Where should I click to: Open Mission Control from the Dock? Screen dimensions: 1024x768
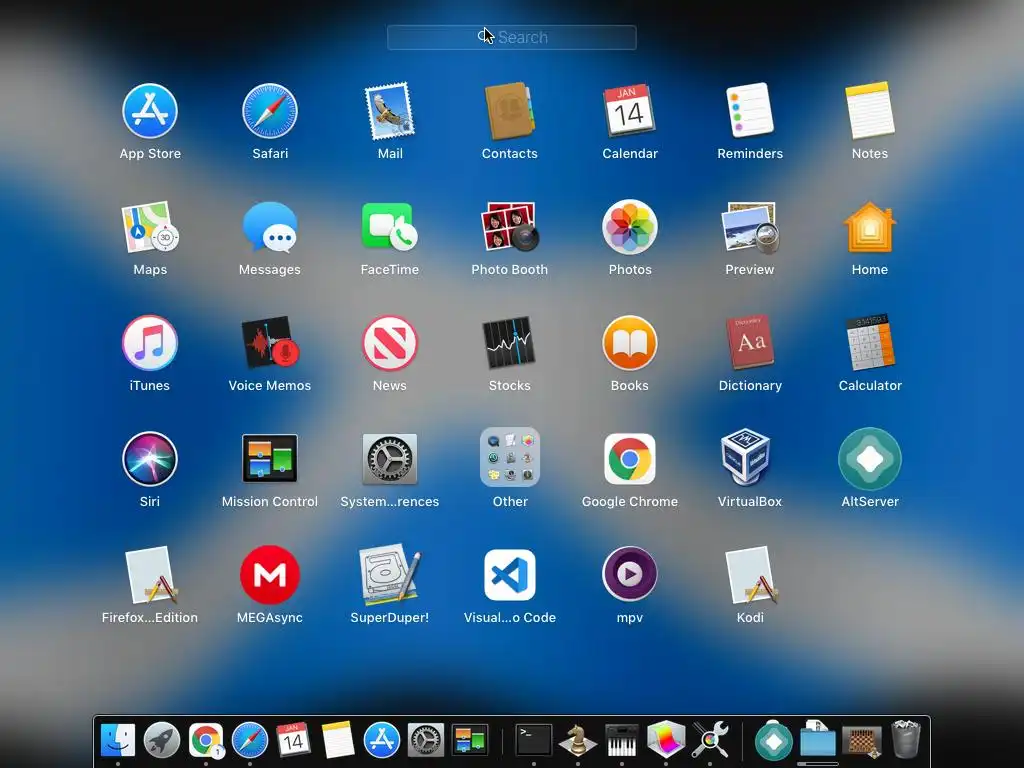click(x=470, y=740)
